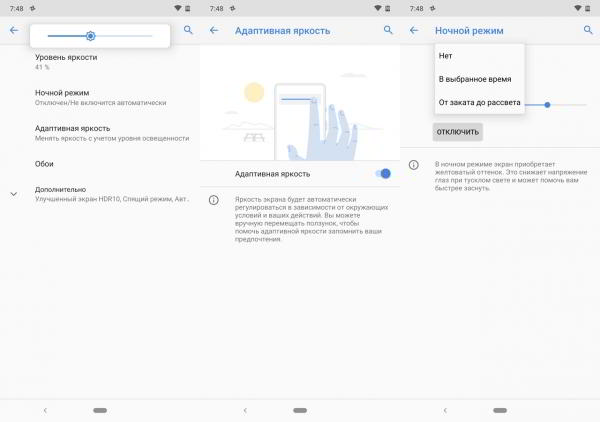Open Адаптивная яркость setting row

[100, 133]
